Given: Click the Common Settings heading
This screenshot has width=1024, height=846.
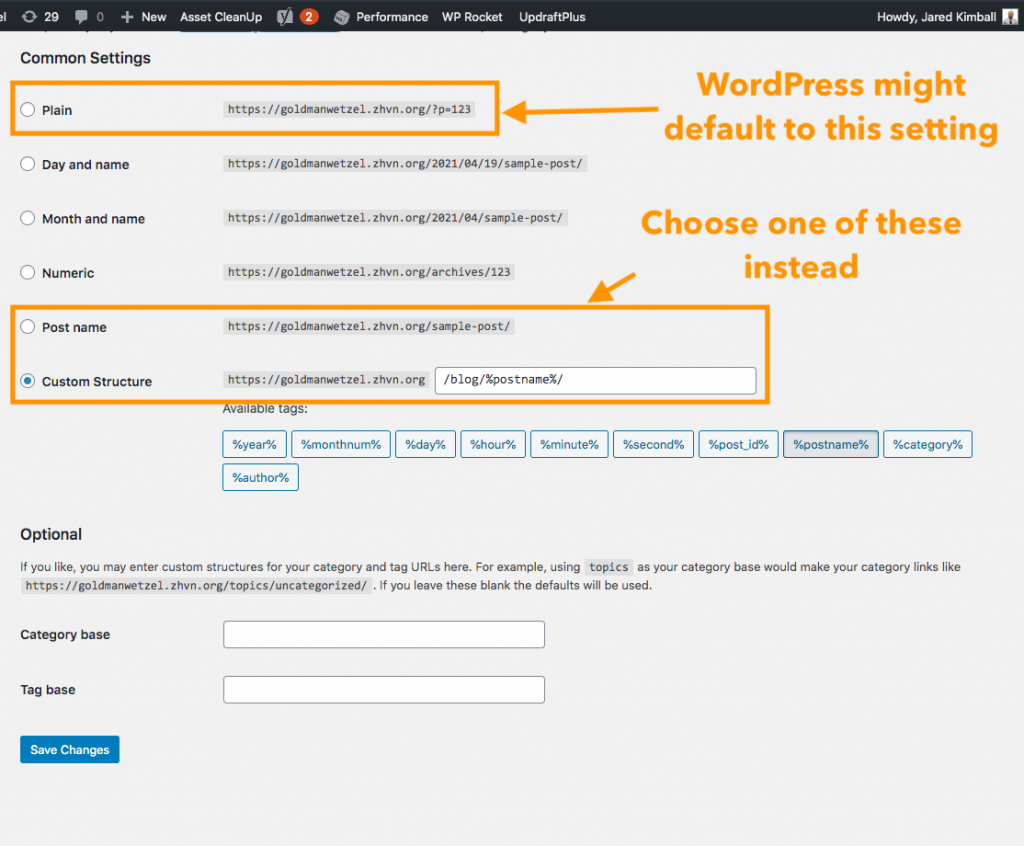Looking at the screenshot, I should tap(86, 58).
